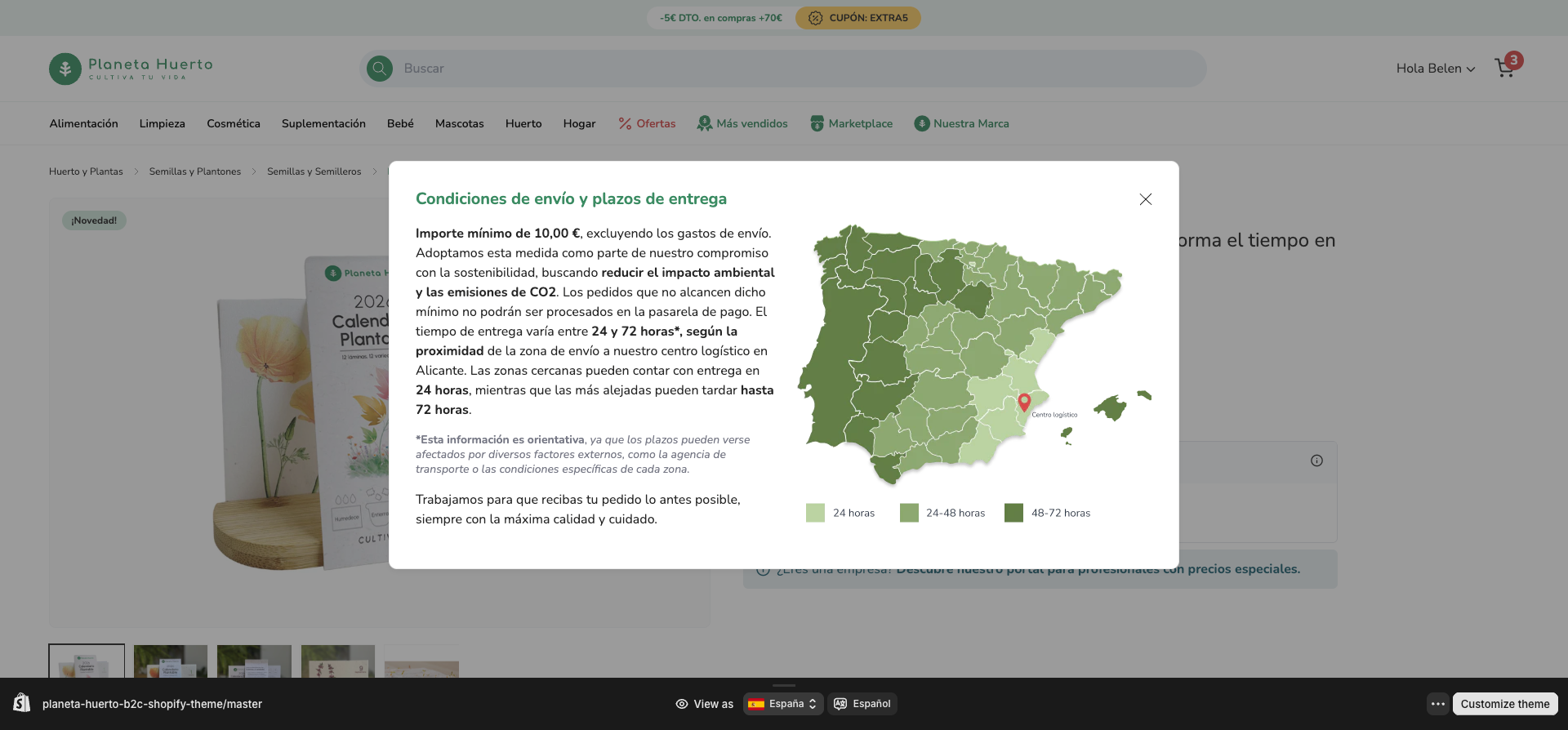Viewport: 1568px width, 730px height.
Task: Go to Ofertas page
Action: 656,123
